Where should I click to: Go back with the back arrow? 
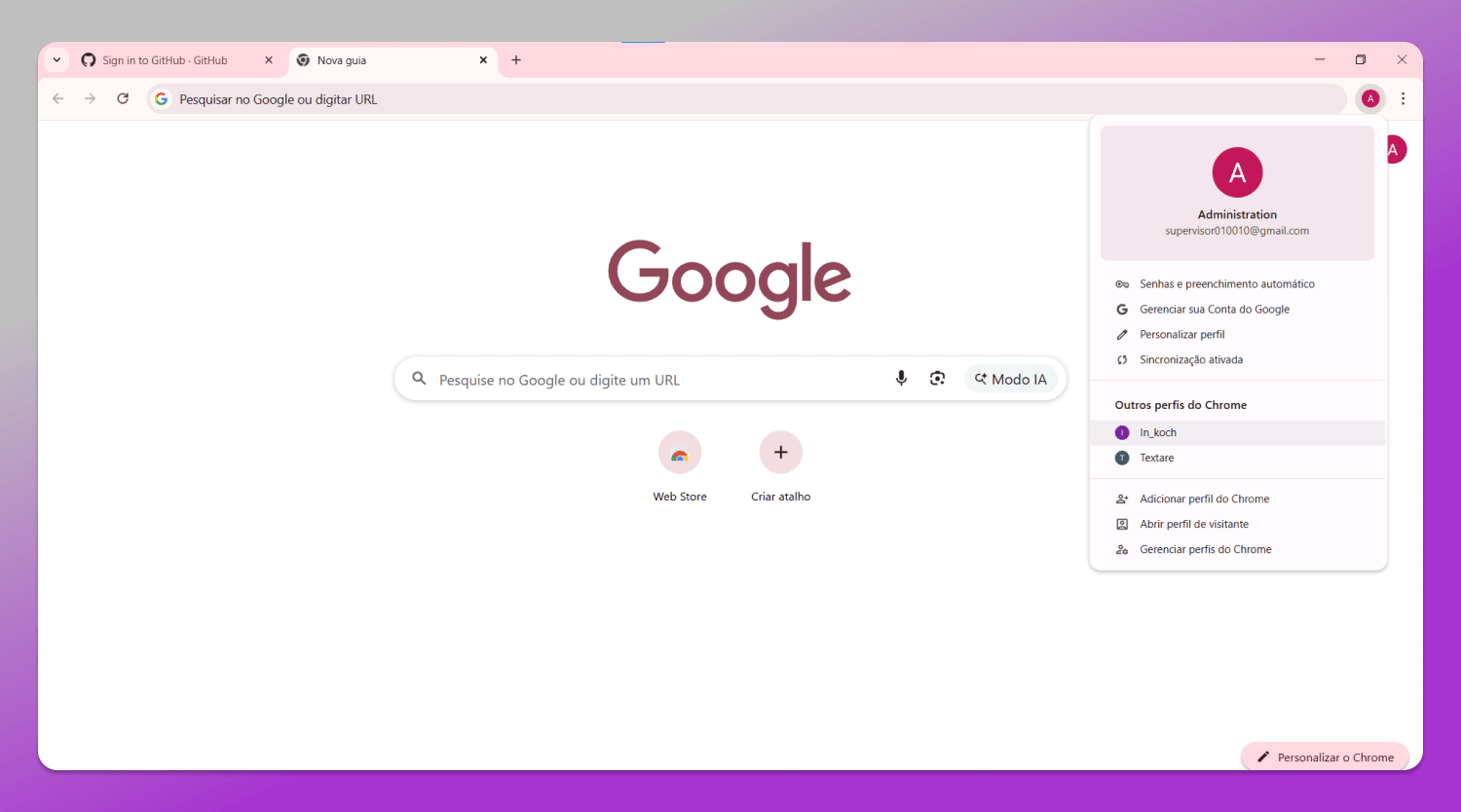click(x=58, y=98)
